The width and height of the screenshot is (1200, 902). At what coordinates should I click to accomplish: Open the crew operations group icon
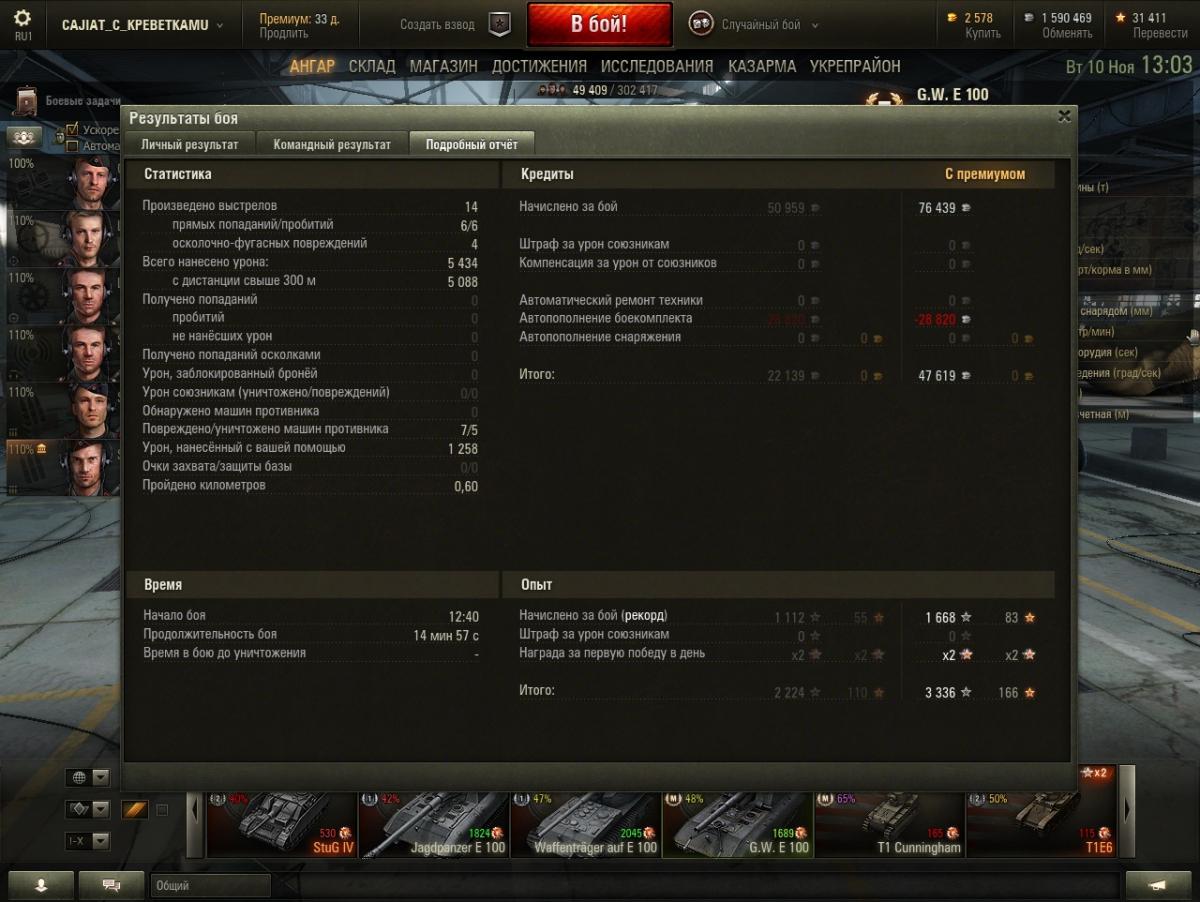25,137
